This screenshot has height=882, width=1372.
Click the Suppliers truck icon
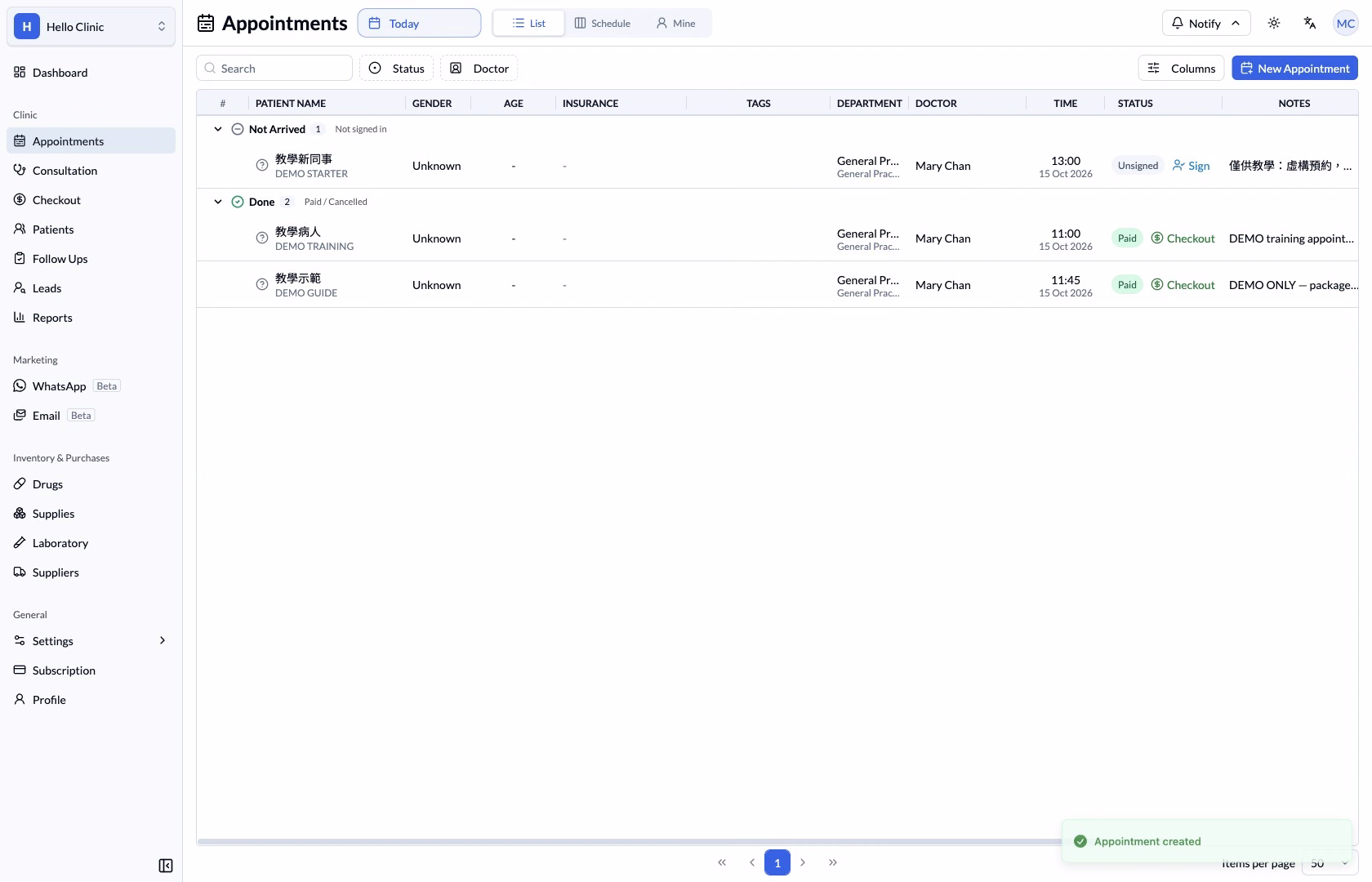[x=20, y=572]
